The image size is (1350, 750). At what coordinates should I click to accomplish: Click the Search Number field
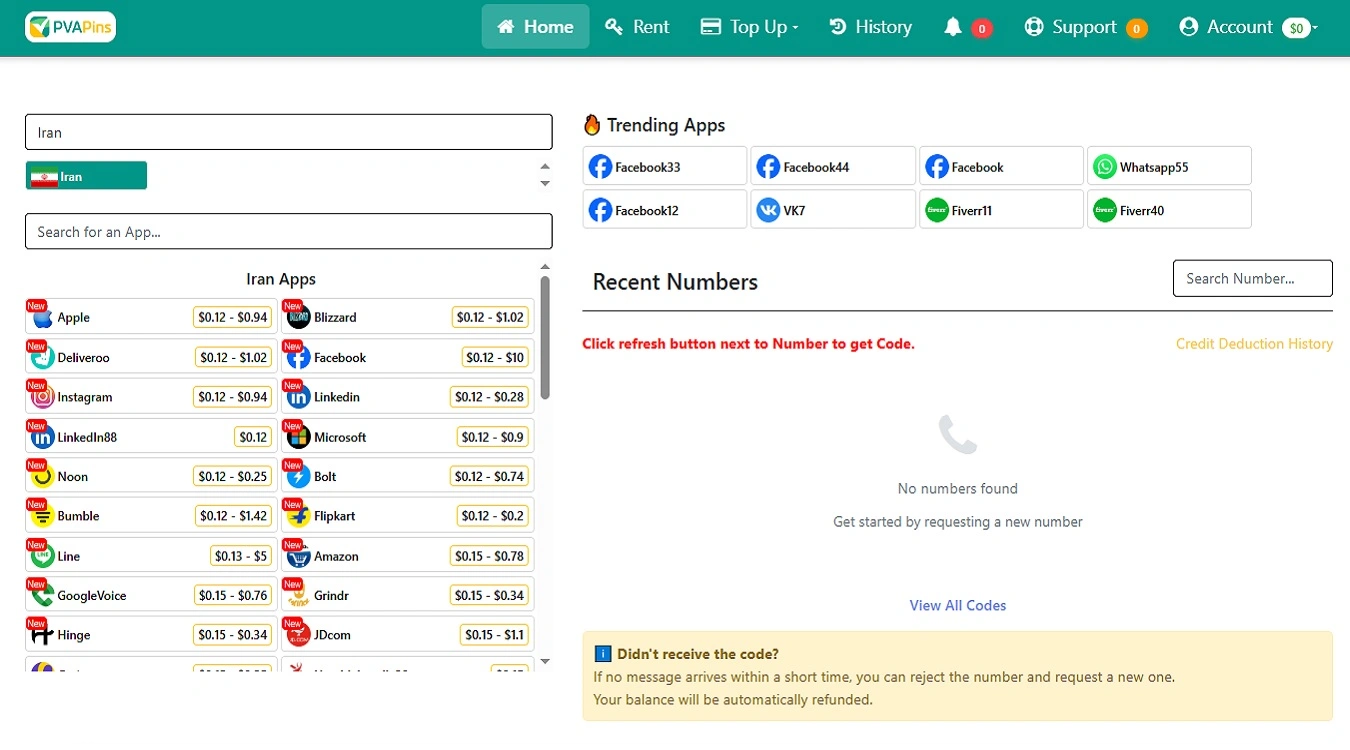pyautogui.click(x=1252, y=278)
